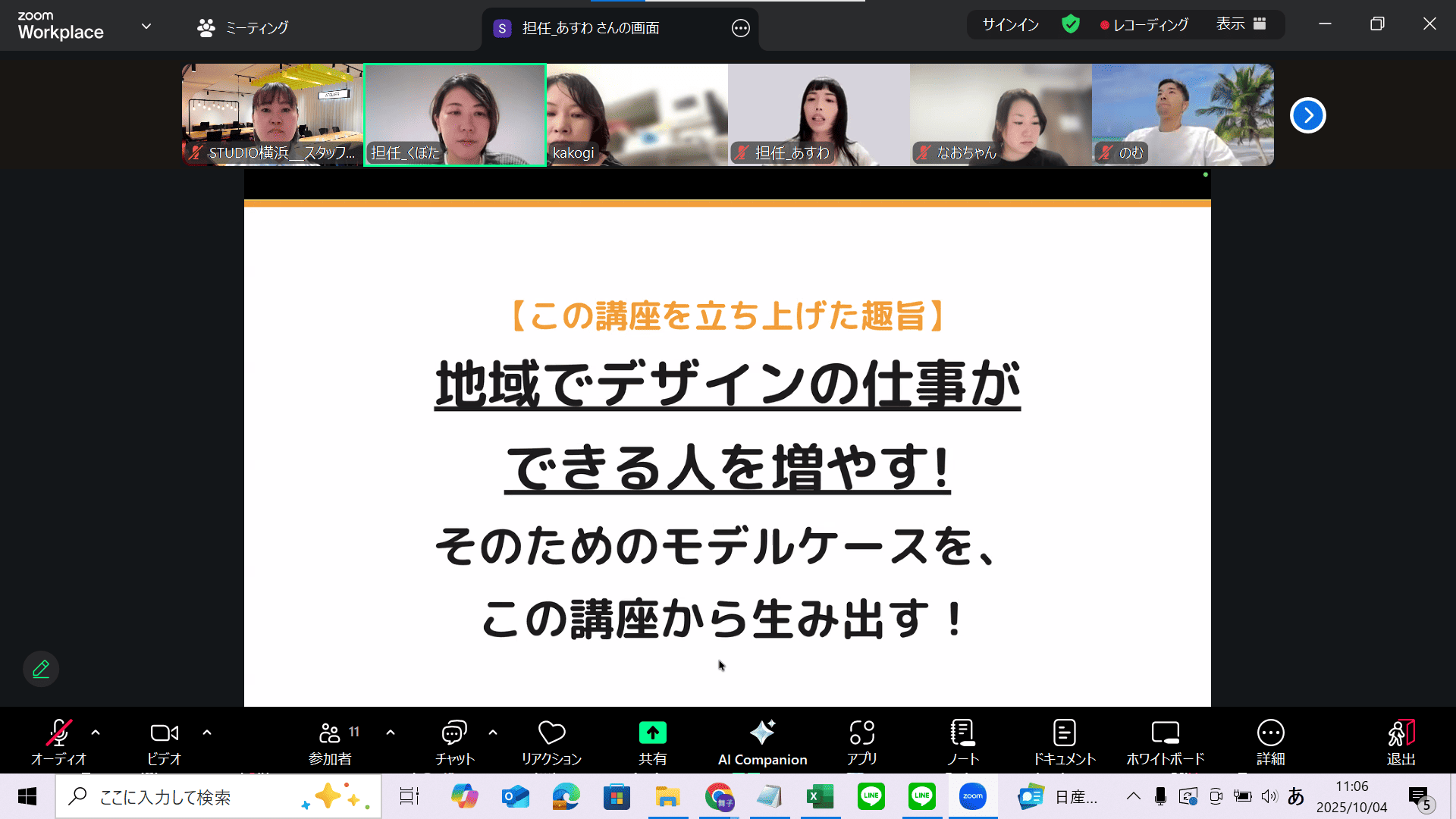This screenshot has width=1456, height=819.
Task: Click the サインイン button
Action: pyautogui.click(x=1010, y=24)
